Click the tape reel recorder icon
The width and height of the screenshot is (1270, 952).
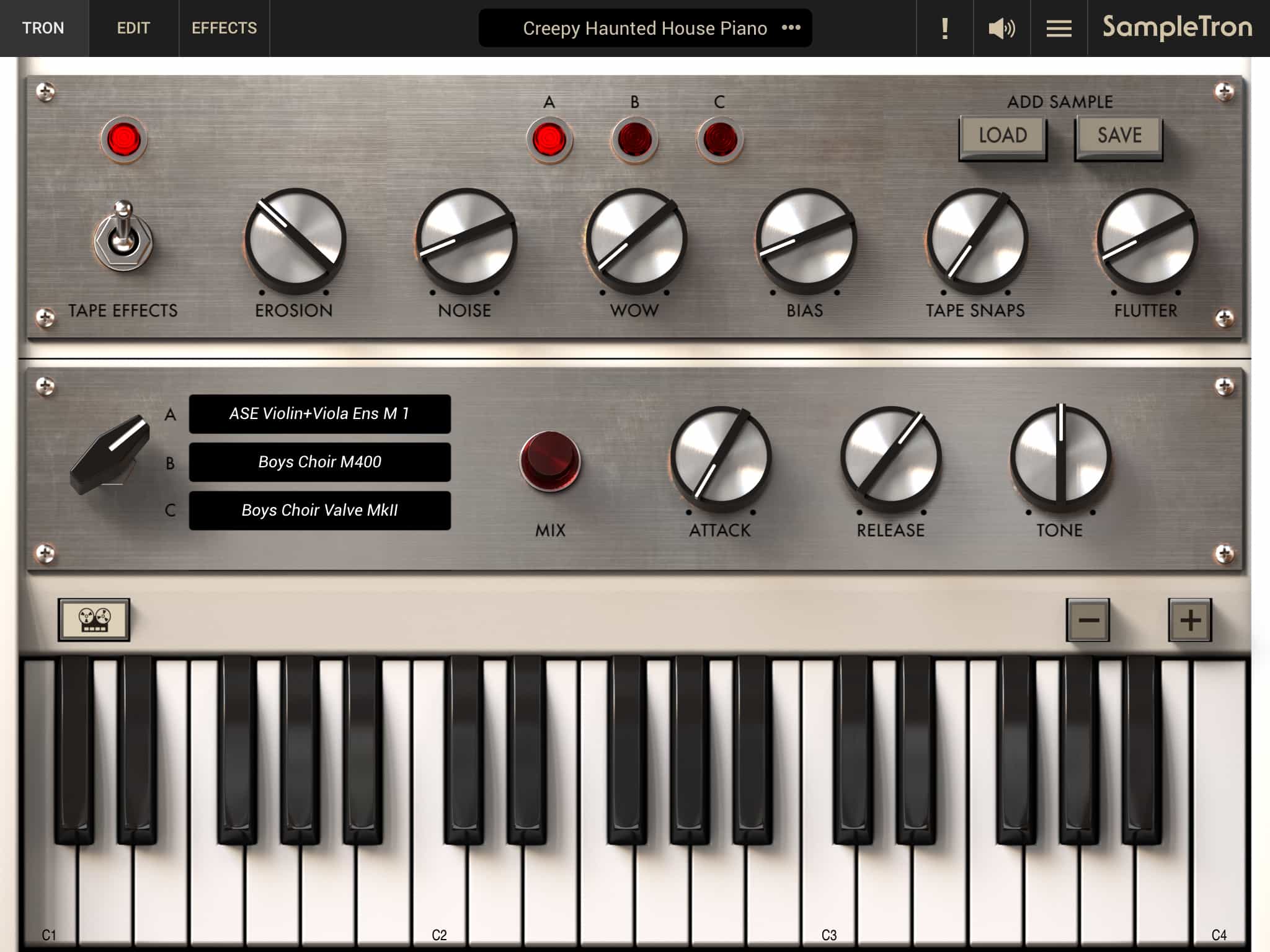(x=94, y=619)
